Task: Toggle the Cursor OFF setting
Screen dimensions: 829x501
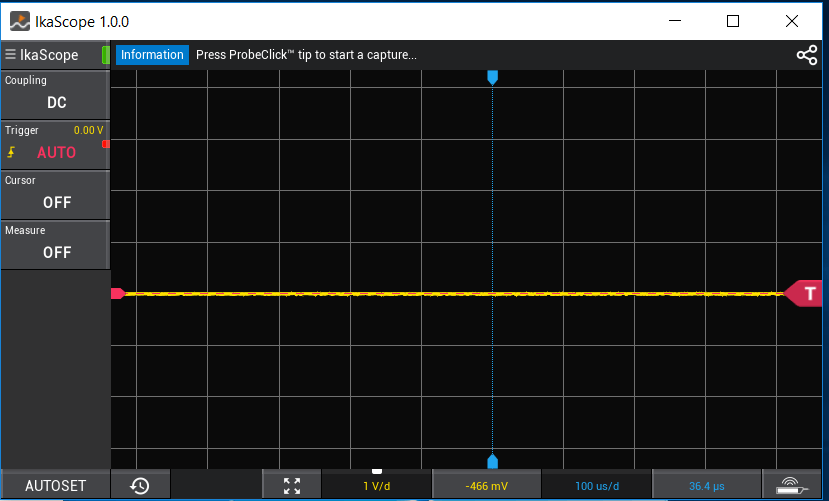Action: (x=56, y=202)
